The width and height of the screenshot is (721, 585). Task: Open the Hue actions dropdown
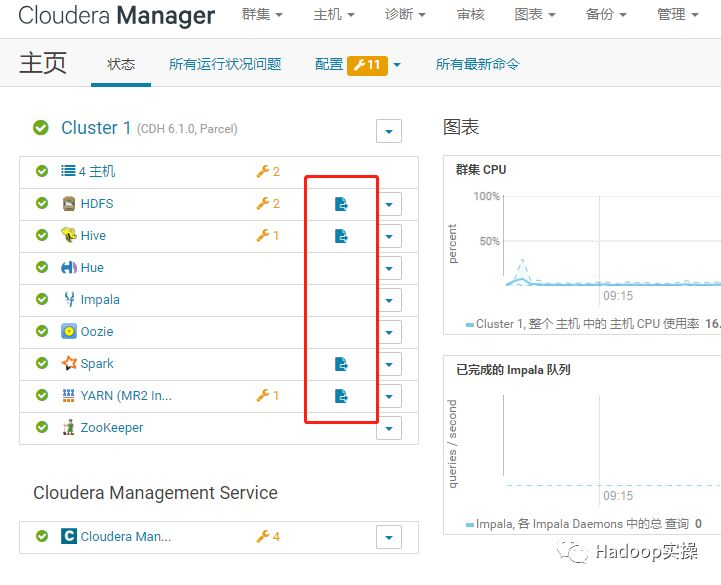389,268
